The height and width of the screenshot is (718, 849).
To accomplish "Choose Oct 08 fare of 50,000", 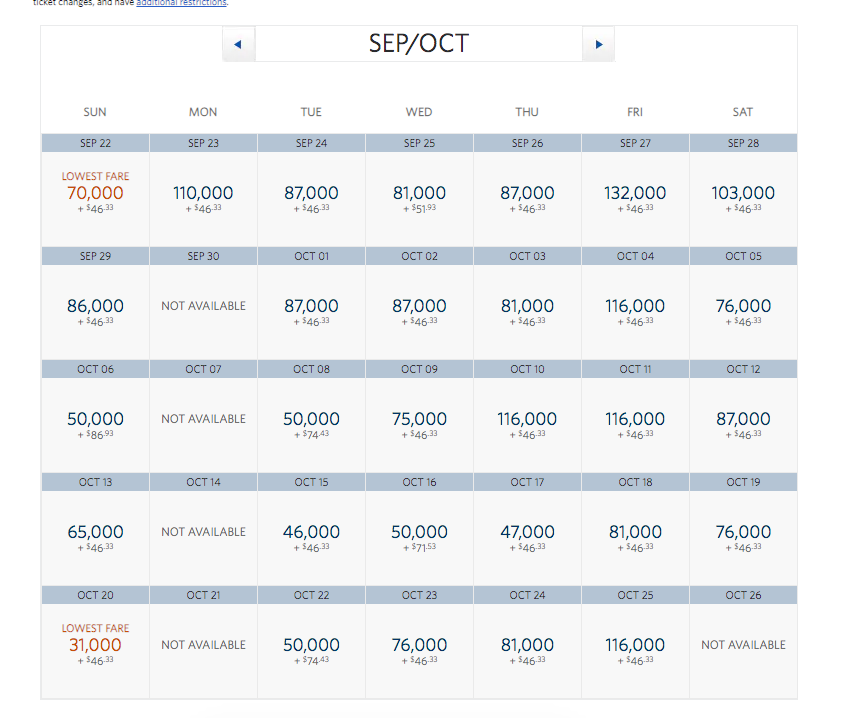I will pos(311,419).
